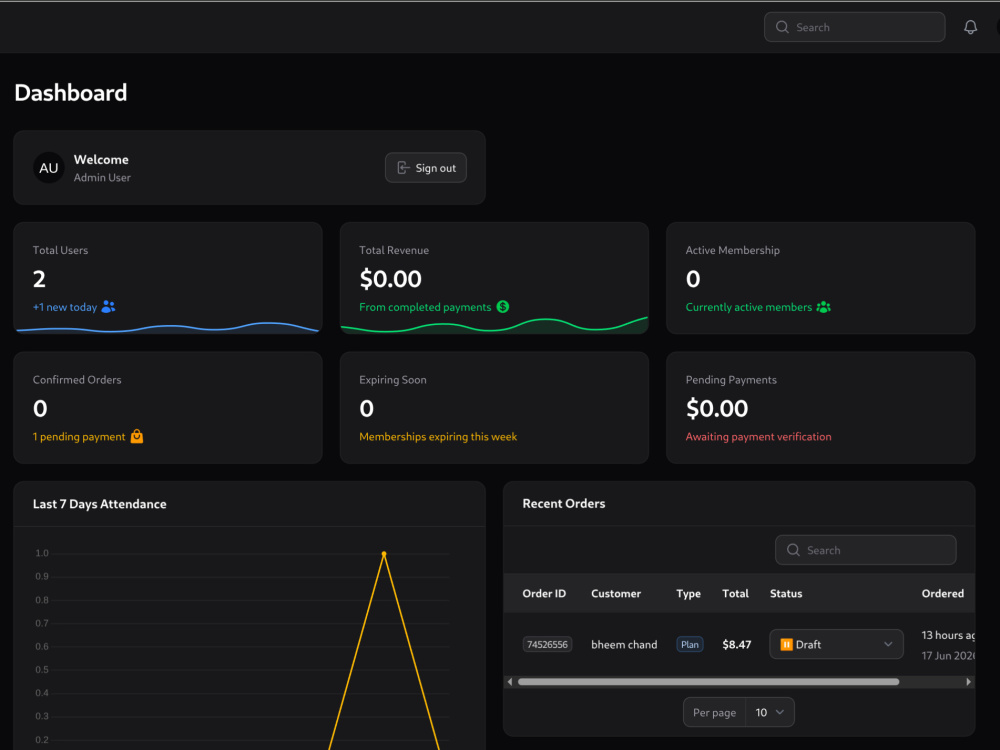The width and height of the screenshot is (1000, 750).
Task: Click the +1 new today text
Action: click(x=65, y=307)
